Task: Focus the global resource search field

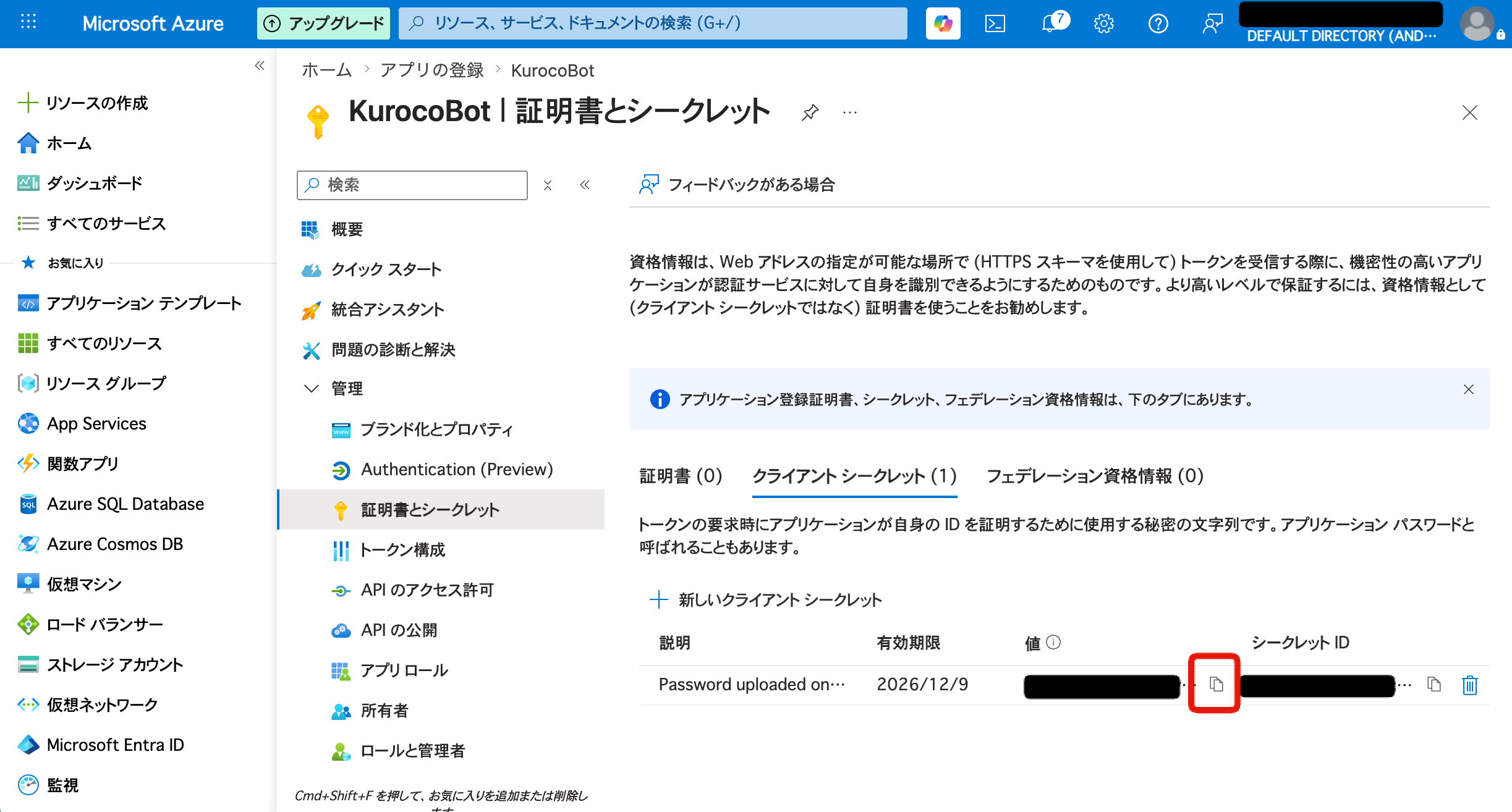Action: coord(653,23)
